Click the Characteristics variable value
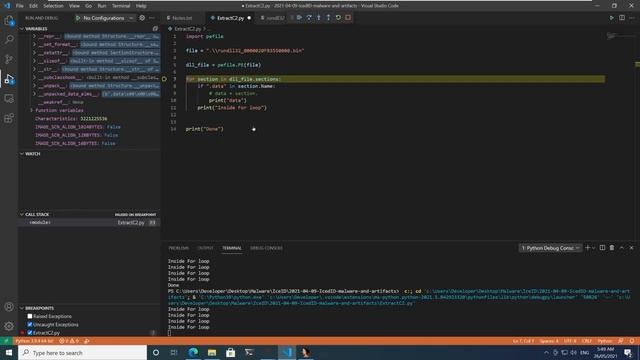Screen dimensions: 640x360 coord(94,119)
